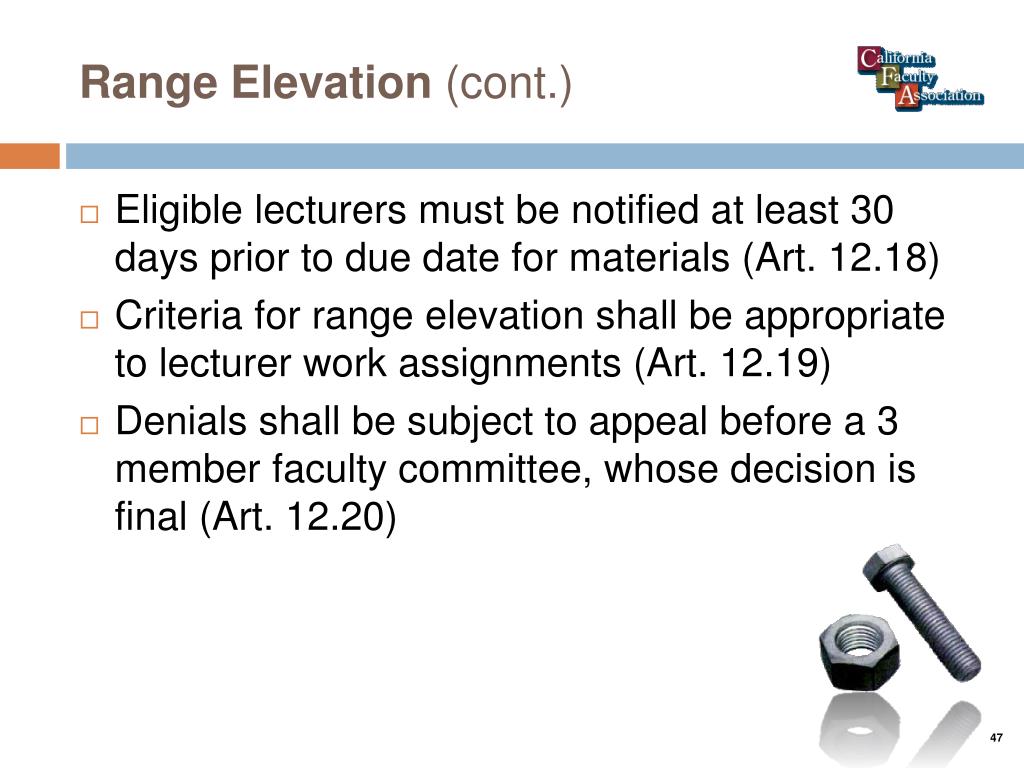Click the California Faculty Association logo
This screenshot has width=1024, height=768.
[920, 78]
